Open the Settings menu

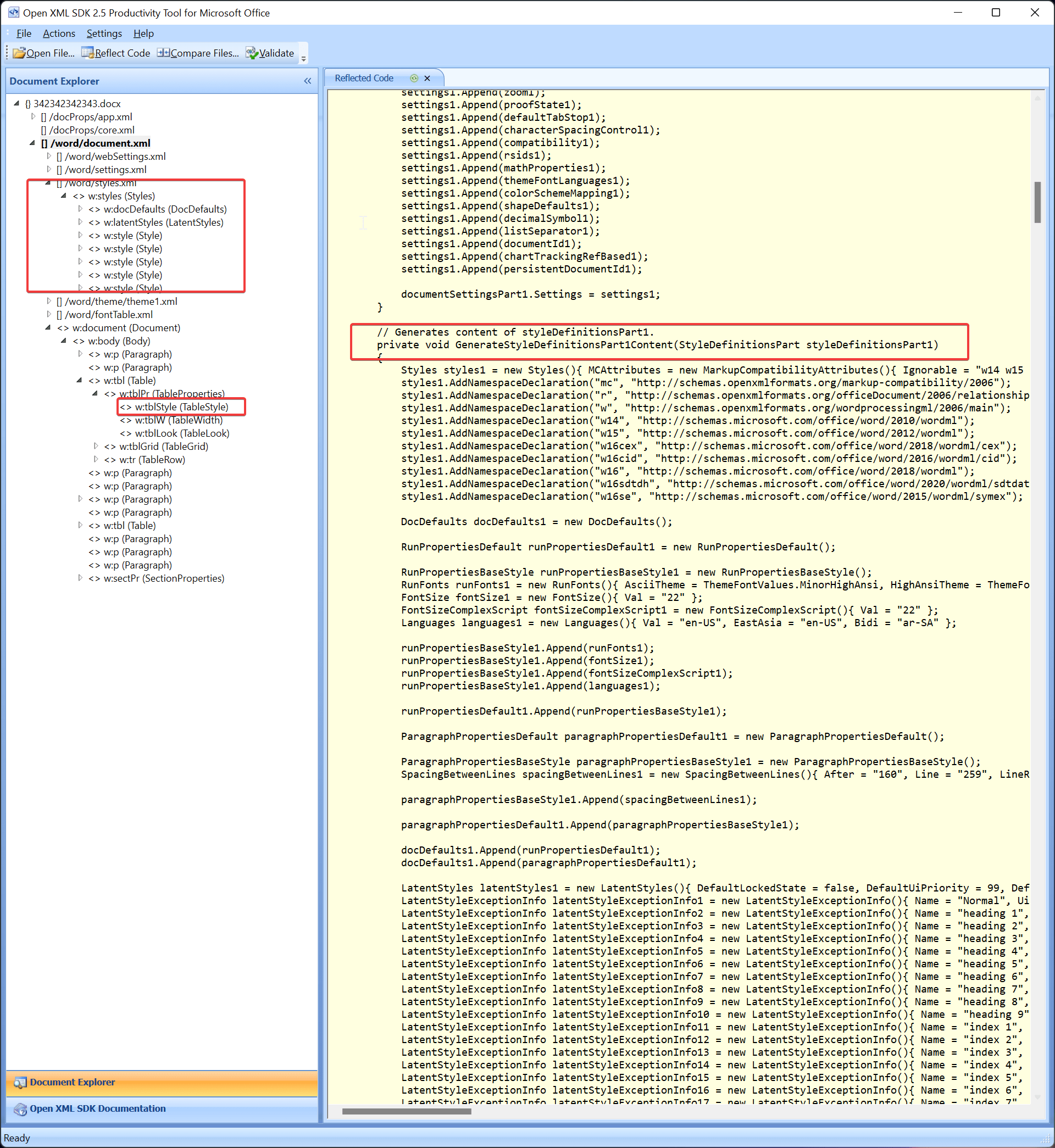click(104, 34)
